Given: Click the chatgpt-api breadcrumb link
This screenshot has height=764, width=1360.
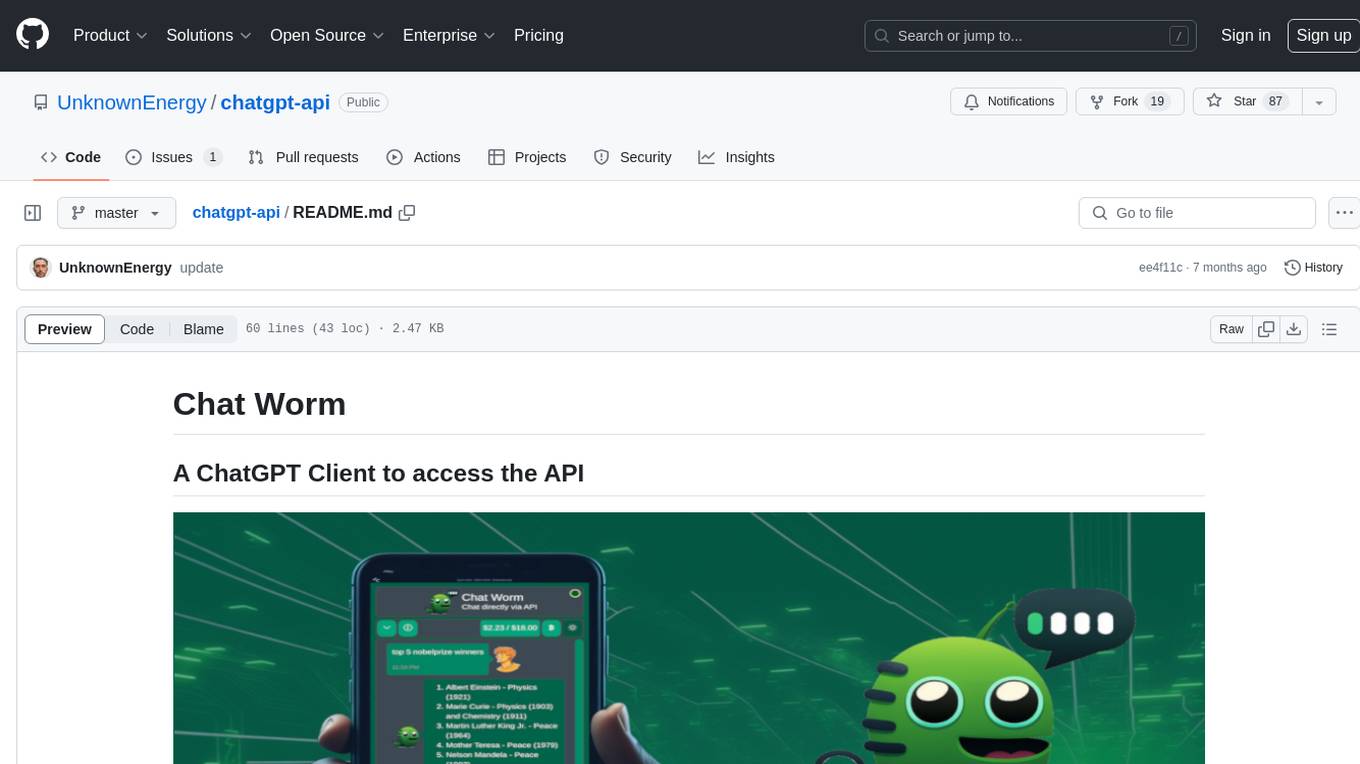Looking at the screenshot, I should pos(236,213).
